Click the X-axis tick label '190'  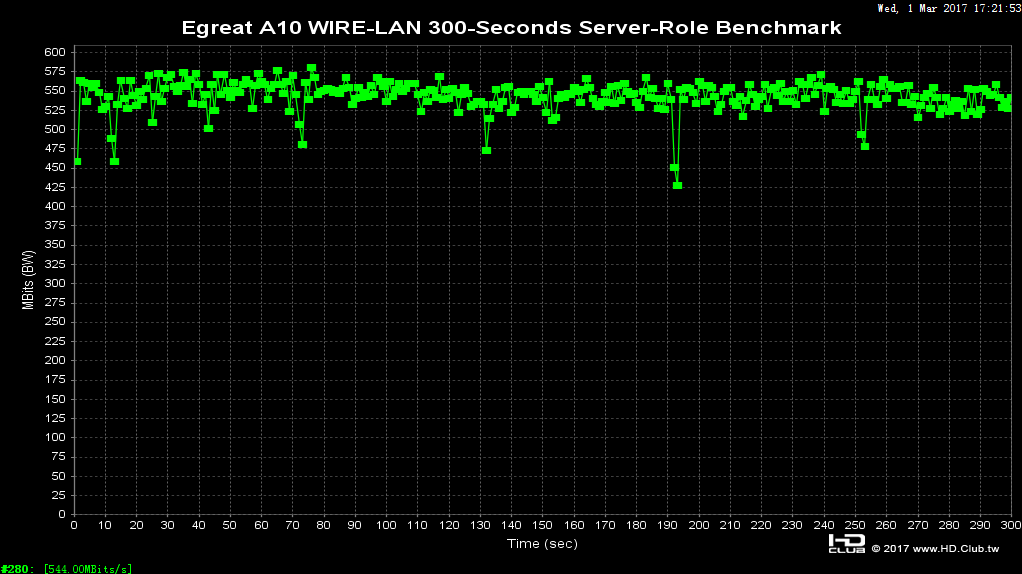667,525
